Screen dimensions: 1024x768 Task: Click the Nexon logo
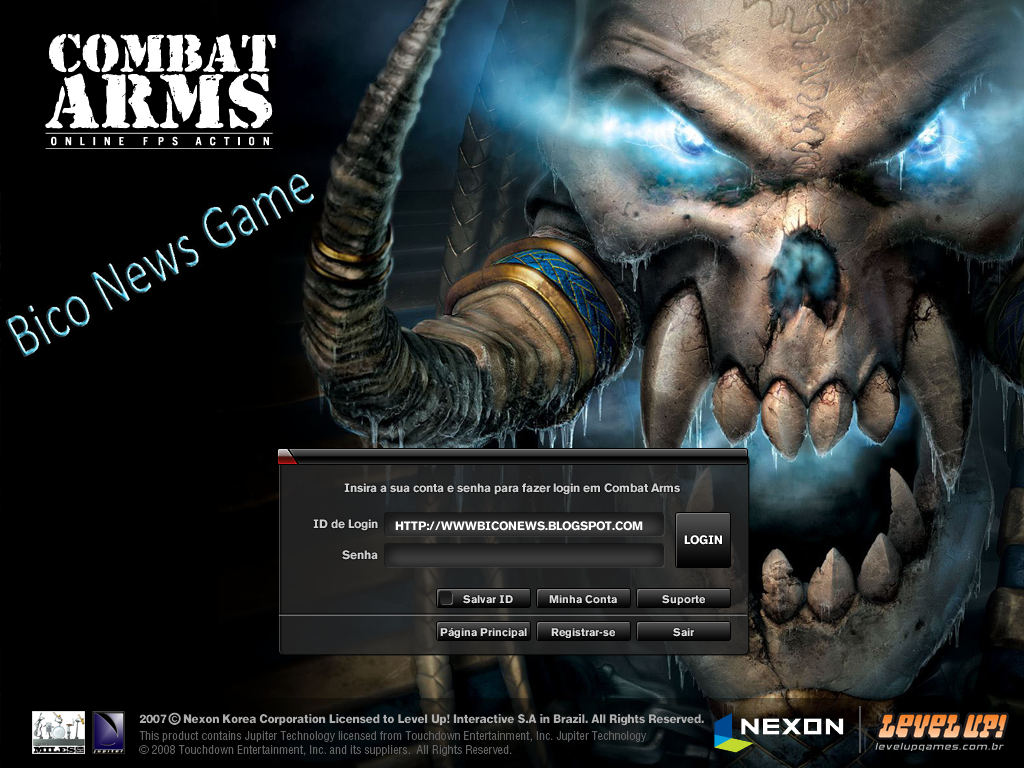tap(779, 730)
